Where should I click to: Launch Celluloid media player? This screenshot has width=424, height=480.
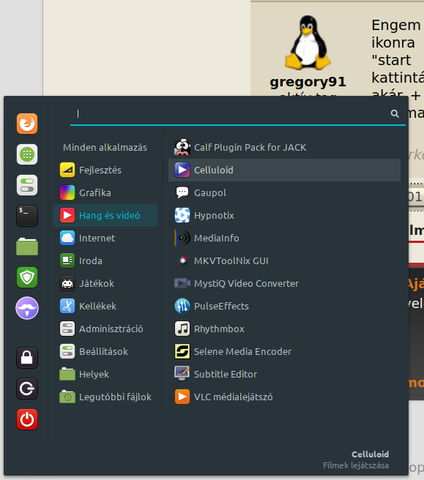[284, 170]
